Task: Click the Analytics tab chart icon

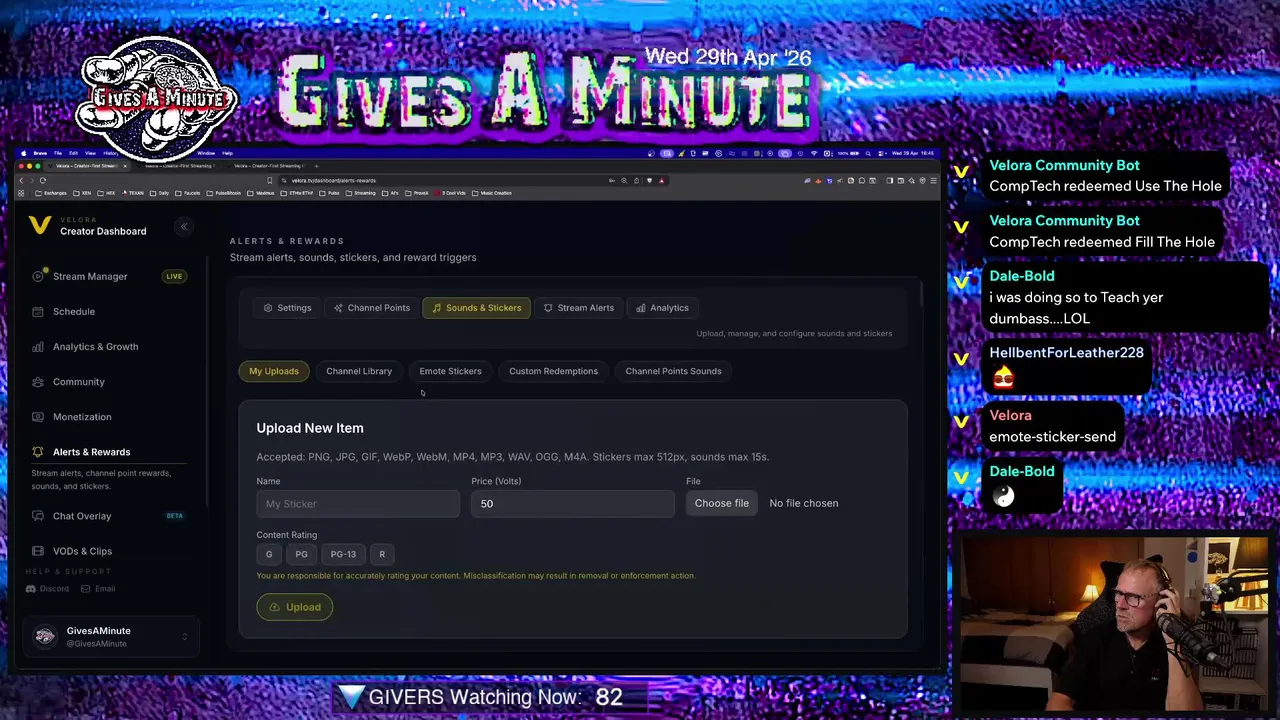Action: 641,308
